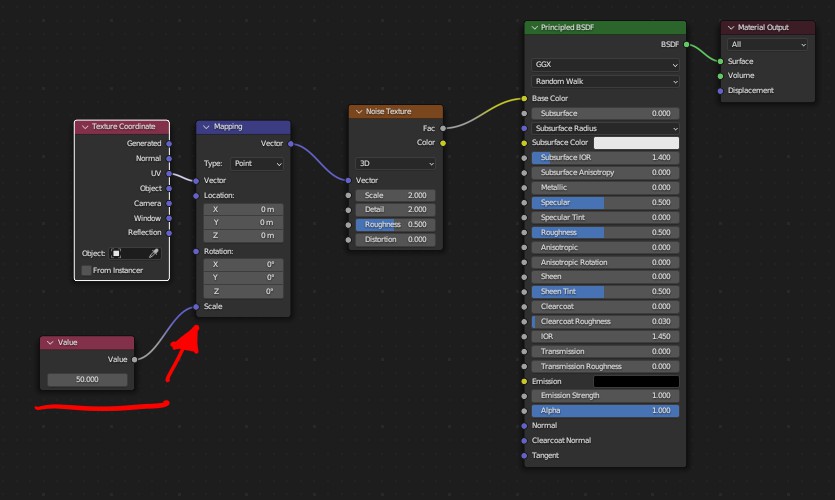
Task: Collapse the Noise Texture node
Action: click(358, 112)
